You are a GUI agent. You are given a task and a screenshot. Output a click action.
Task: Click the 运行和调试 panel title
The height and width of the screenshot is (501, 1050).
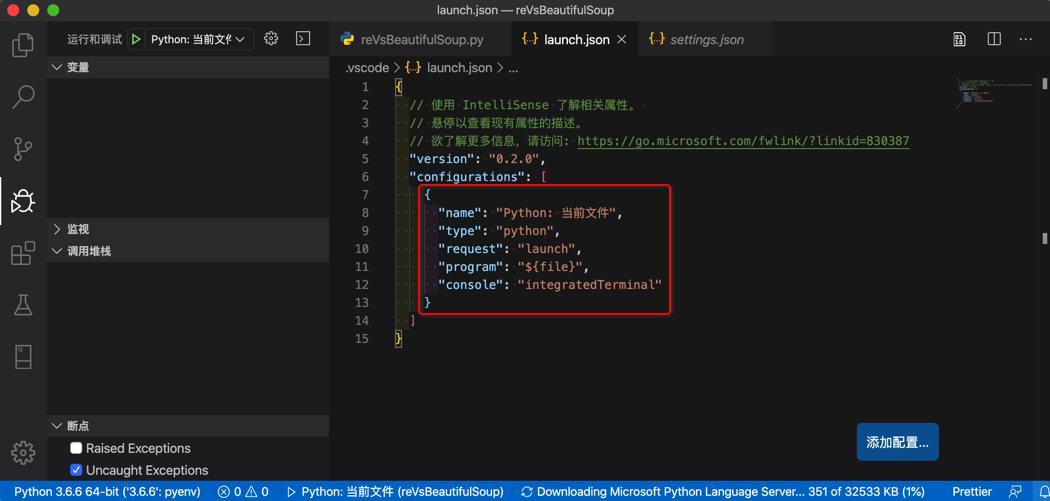tap(94, 40)
